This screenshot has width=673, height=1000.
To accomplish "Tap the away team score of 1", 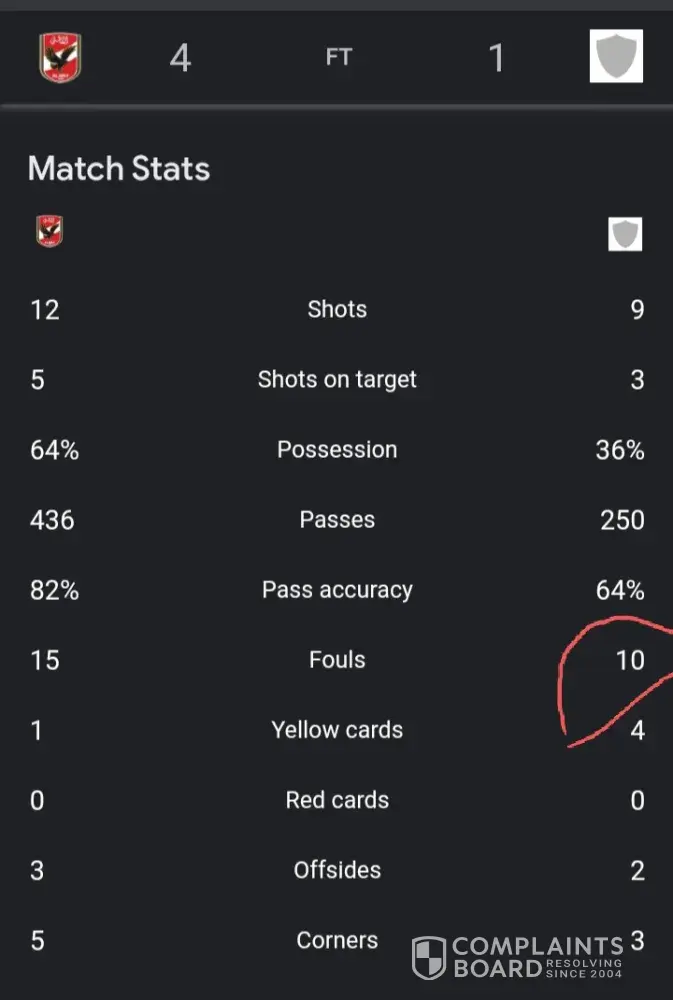I will pyautogui.click(x=496, y=58).
